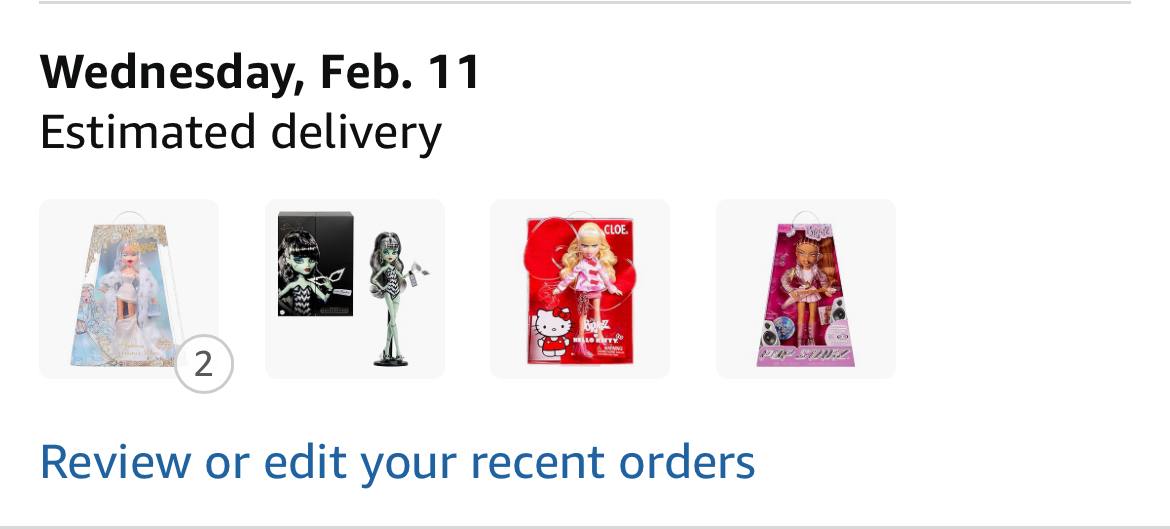The image size is (1170, 529).
Task: Click the Estimated delivery label
Action: coord(241,132)
